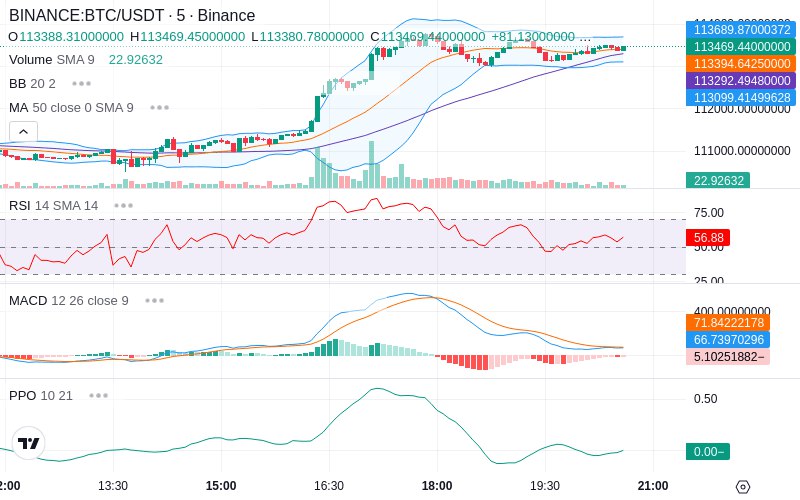Image resolution: width=800 pixels, height=500 pixels.
Task: Open more options for MA 50 indicator
Action: click(x=160, y=108)
